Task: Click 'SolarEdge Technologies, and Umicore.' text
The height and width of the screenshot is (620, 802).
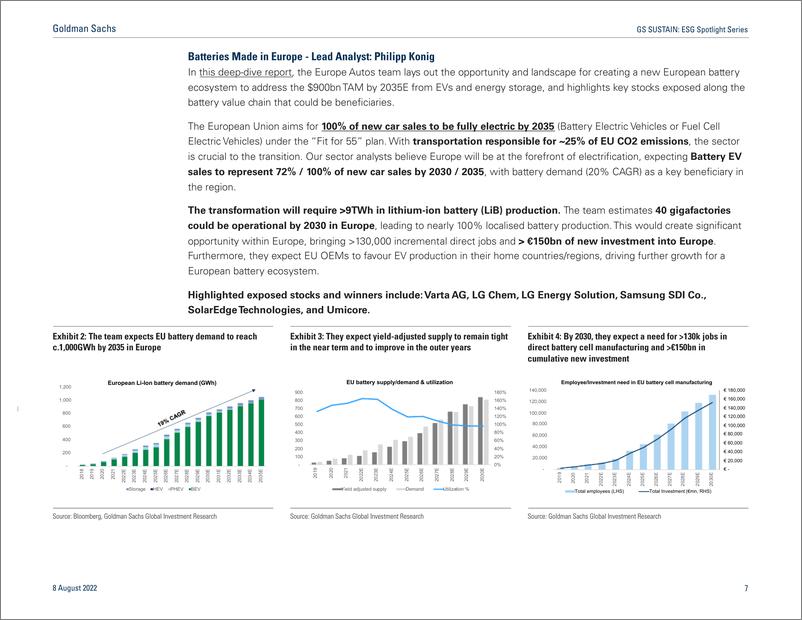Action: click(279, 310)
